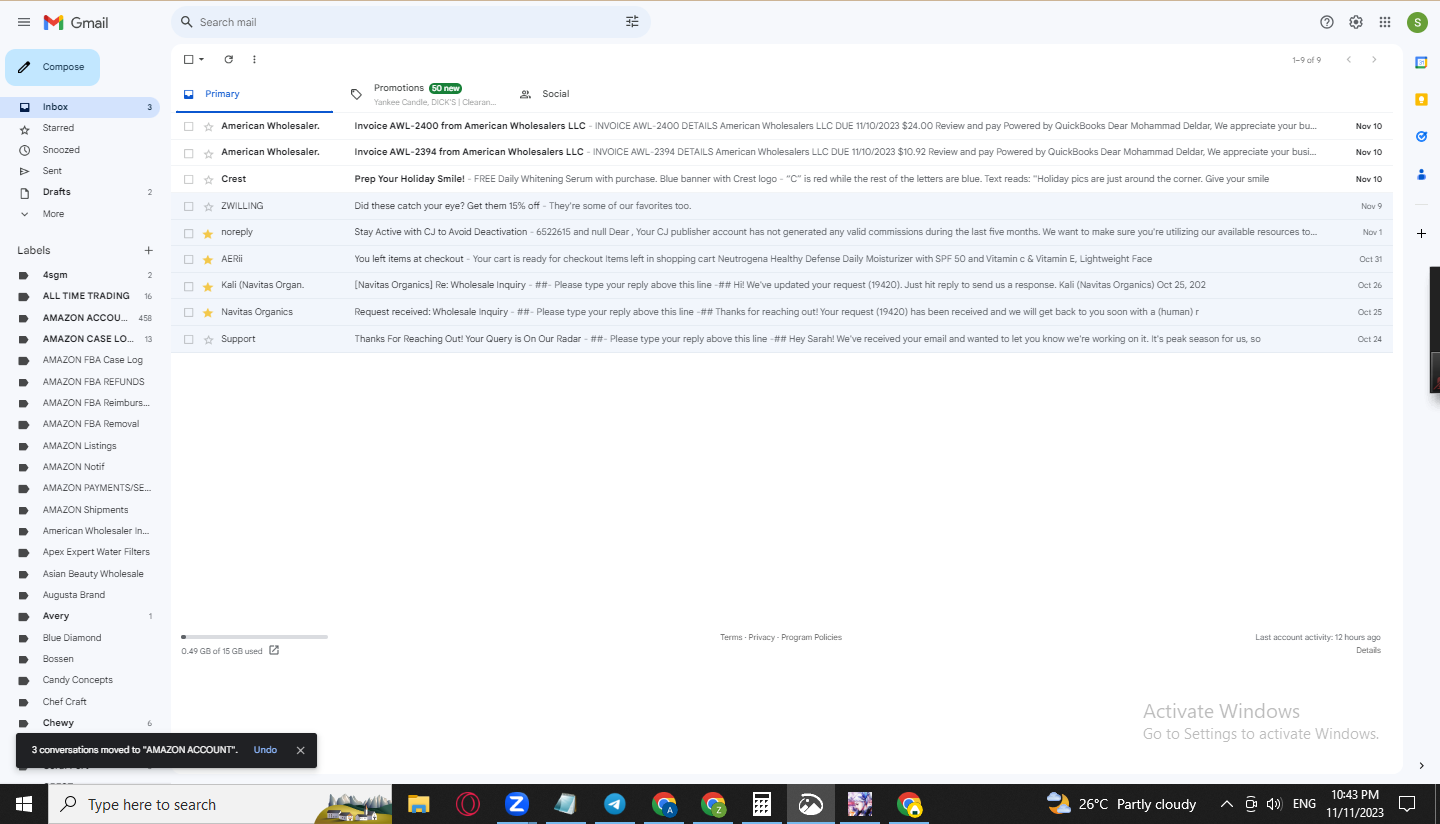
Task: Click the Search mail field
Action: [x=410, y=22]
